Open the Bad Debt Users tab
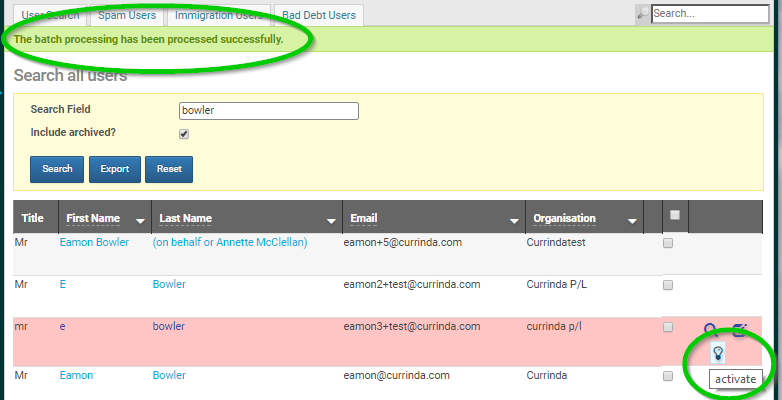The width and height of the screenshot is (782, 400). point(319,15)
